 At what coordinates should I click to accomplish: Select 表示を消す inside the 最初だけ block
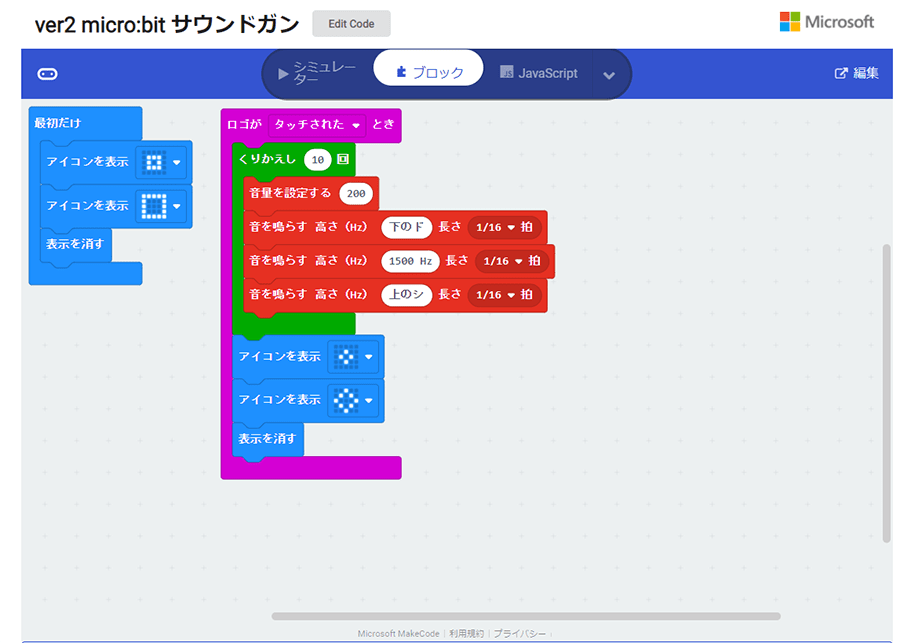click(x=75, y=244)
